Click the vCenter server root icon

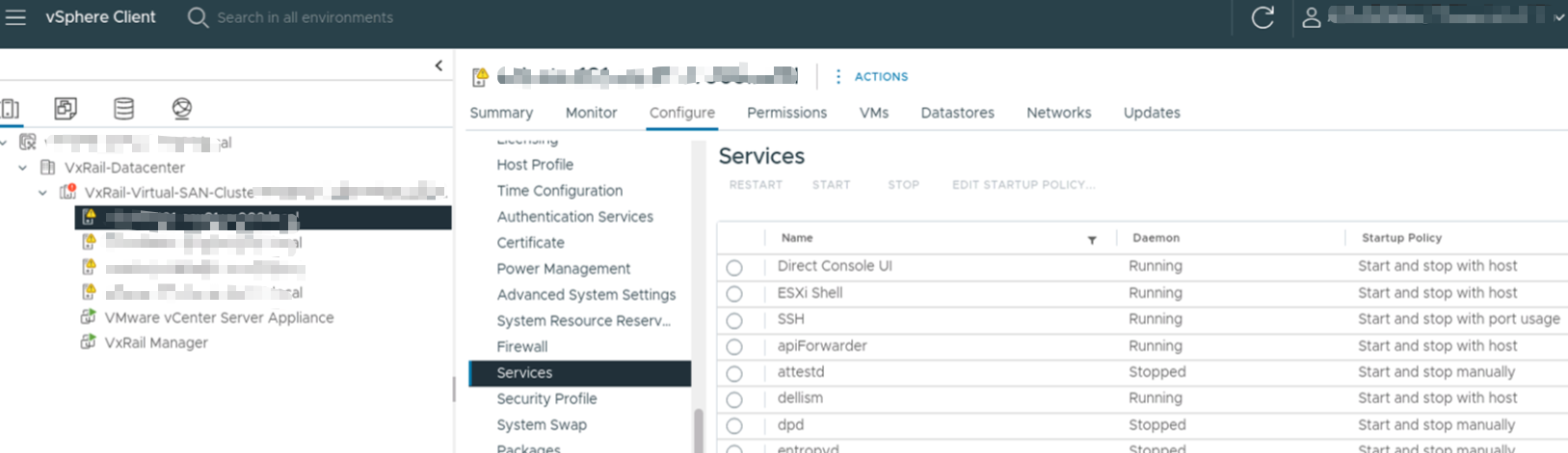tap(28, 143)
